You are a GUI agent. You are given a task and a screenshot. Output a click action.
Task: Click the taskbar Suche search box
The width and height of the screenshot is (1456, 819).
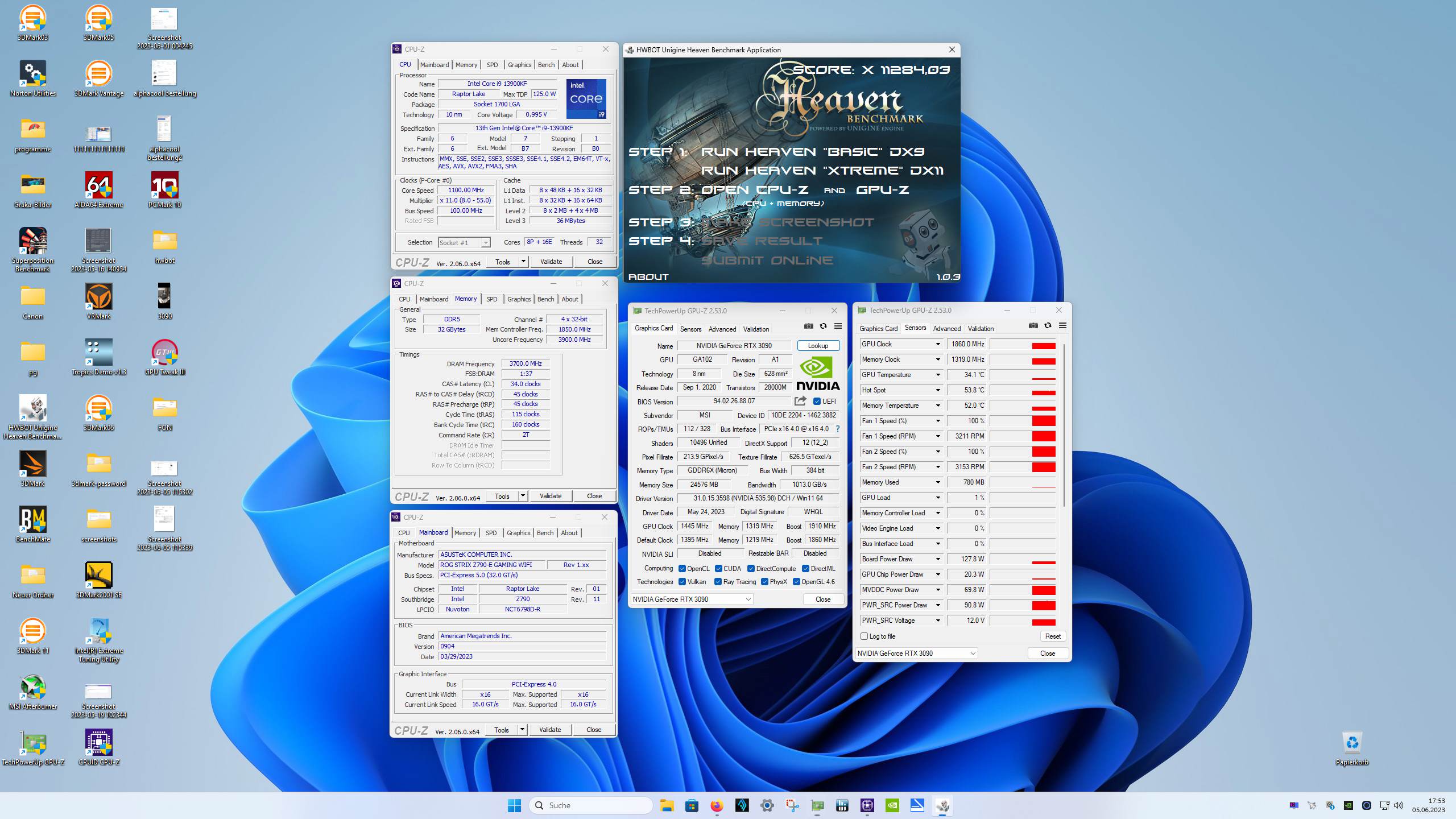pyautogui.click(x=590, y=805)
